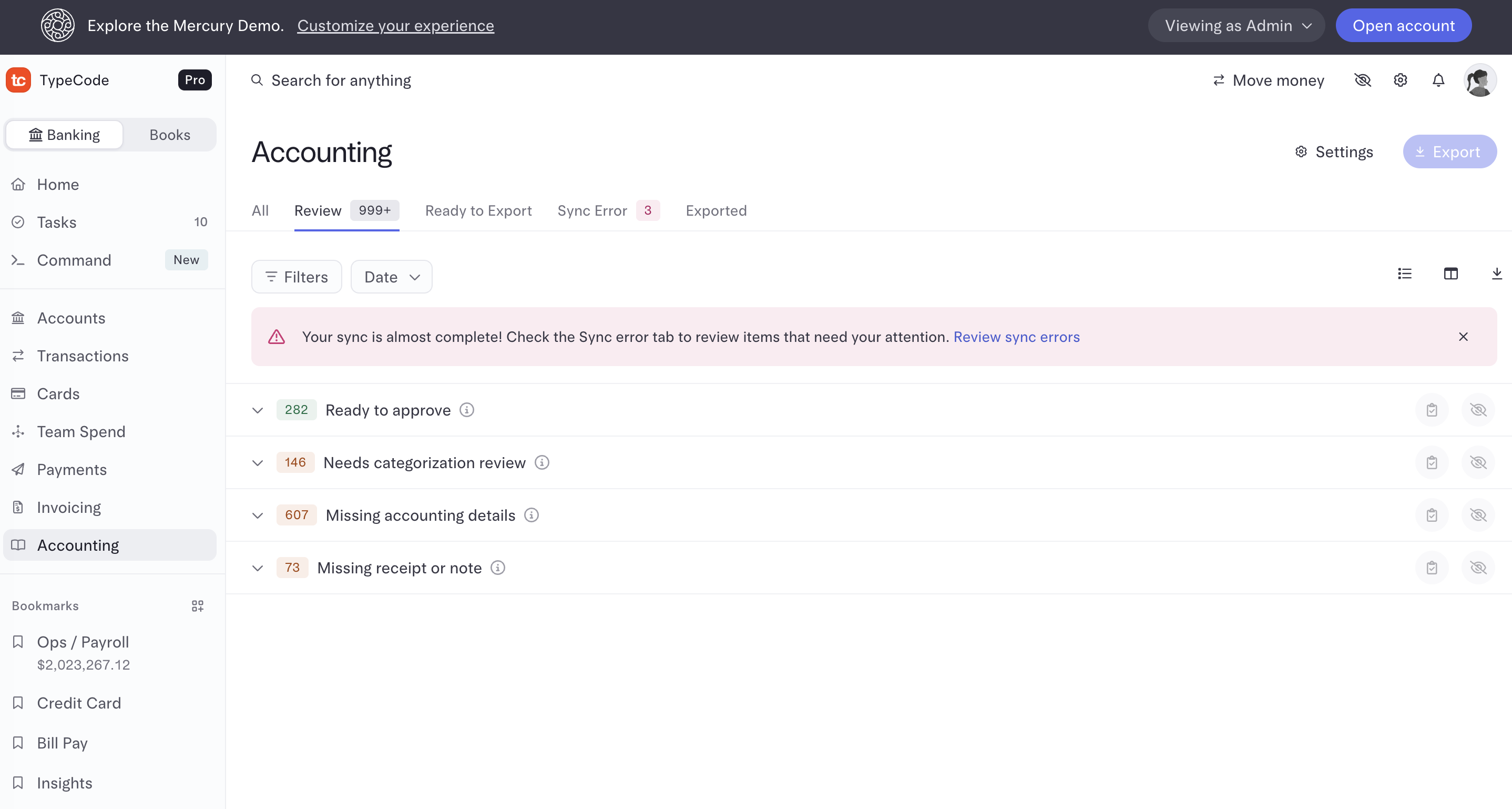This screenshot has width=1512, height=809.
Task: Click clipboard icon on Missing accounting details row
Action: pos(1432,515)
